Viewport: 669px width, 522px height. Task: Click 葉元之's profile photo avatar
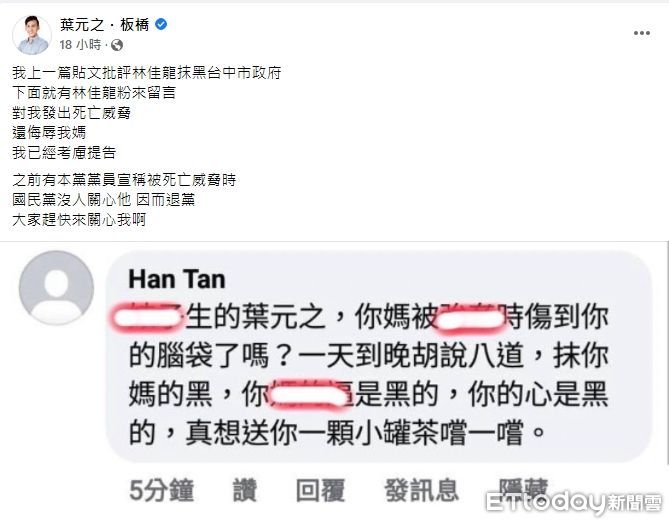[x=32, y=35]
